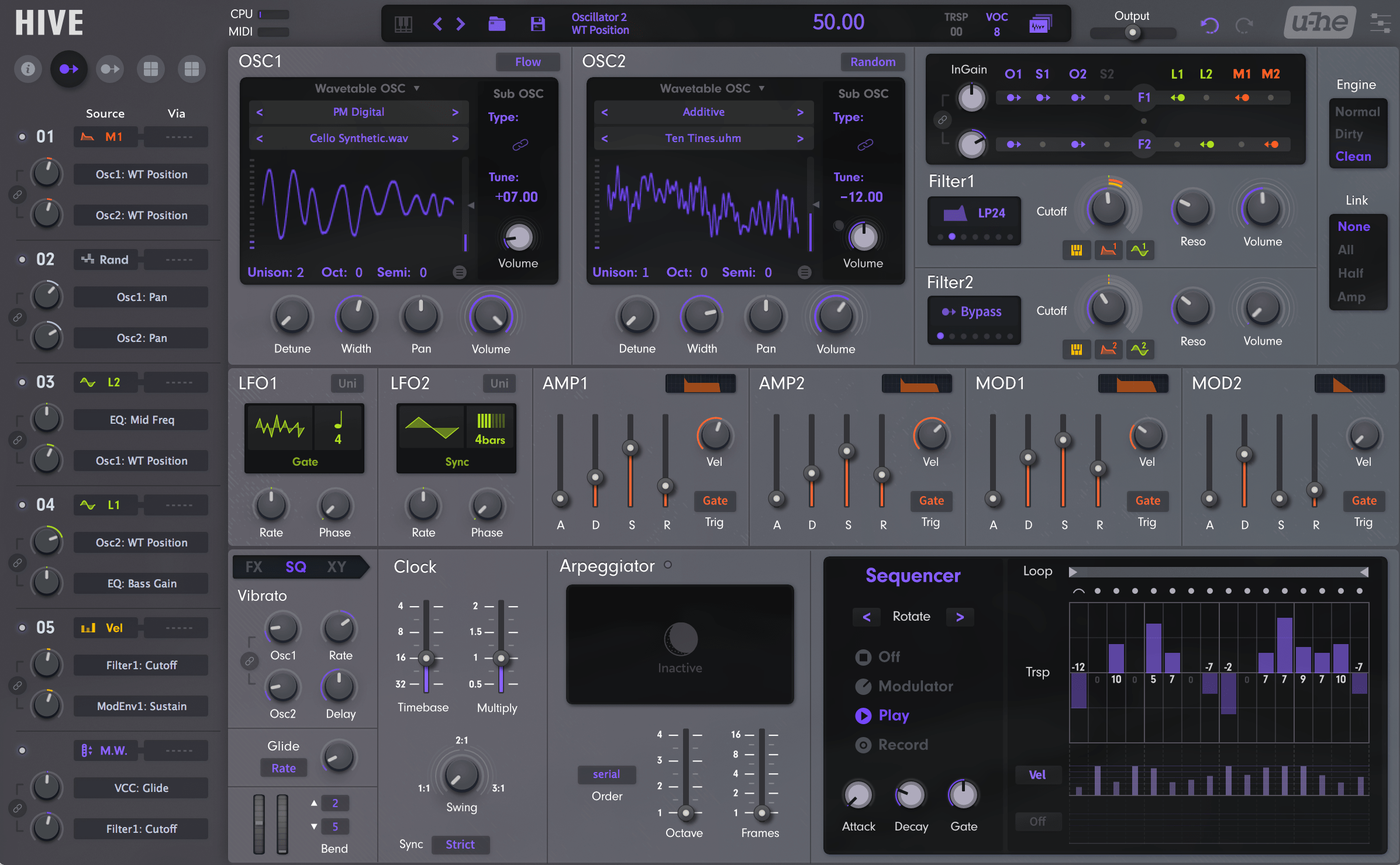The image size is (1400, 865).
Task: Switch to the SQ tab
Action: point(296,567)
